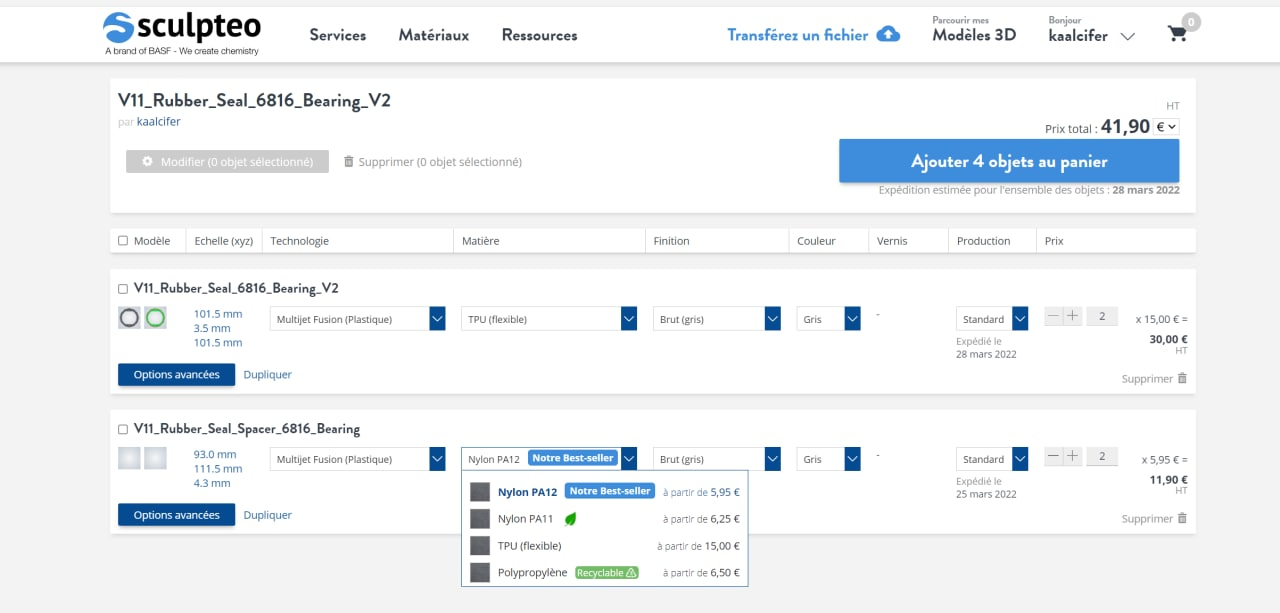Click the green leaf icon beside Nylon PA11

click(x=571, y=519)
